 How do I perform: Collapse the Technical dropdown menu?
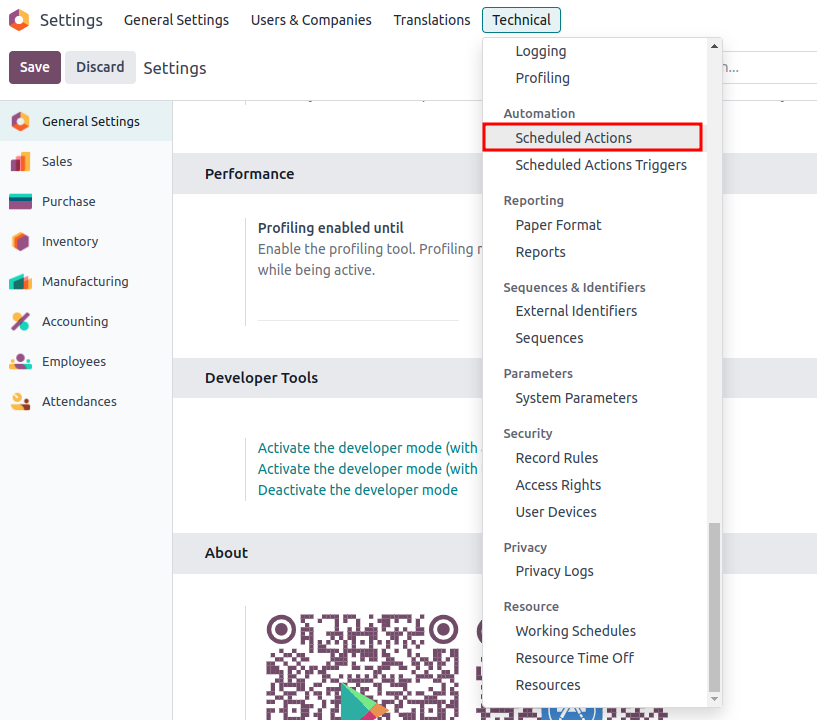pos(521,20)
